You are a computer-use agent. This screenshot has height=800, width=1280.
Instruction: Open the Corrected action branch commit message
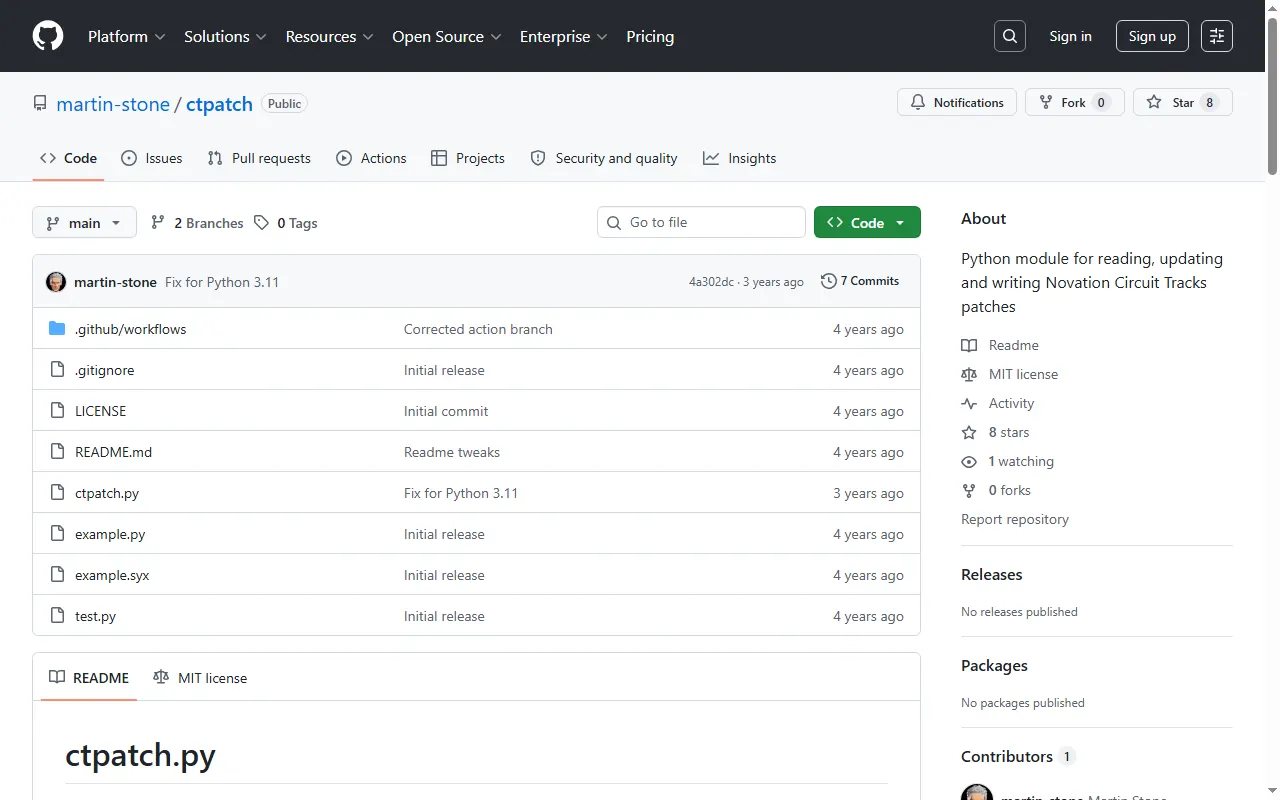478,329
